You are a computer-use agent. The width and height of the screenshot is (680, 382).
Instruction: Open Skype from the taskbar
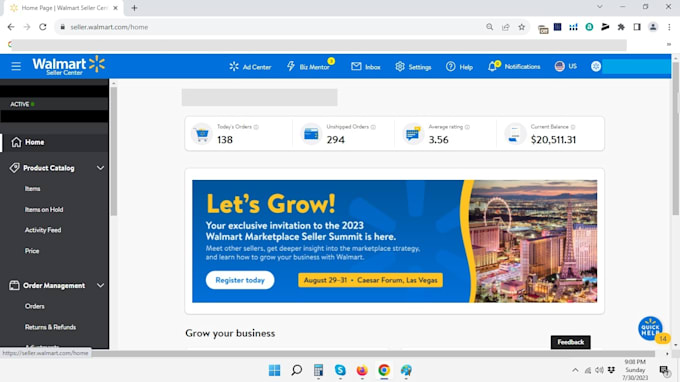[x=340, y=370]
